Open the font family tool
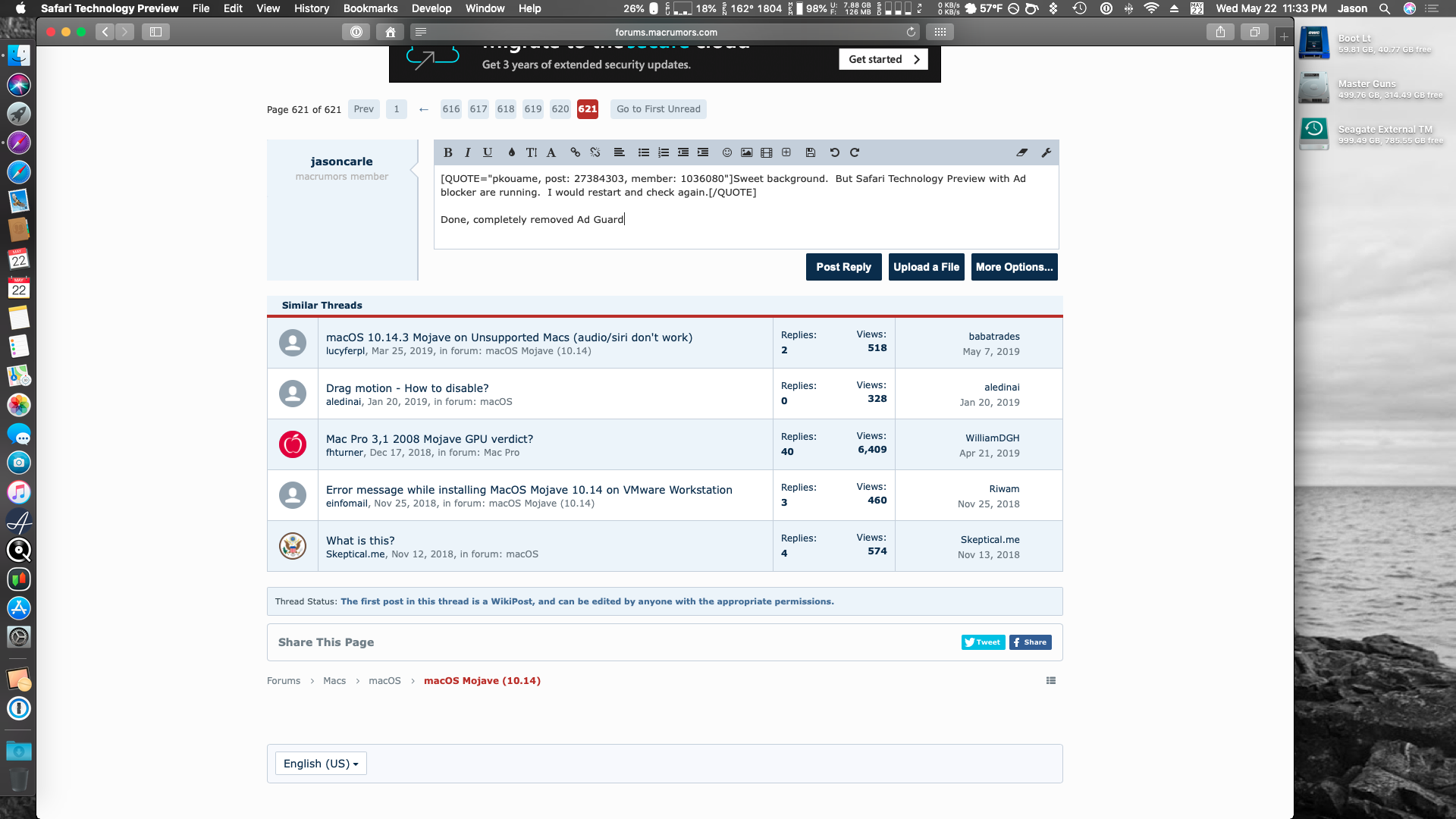Screen dimensions: 1456x819 (x=551, y=152)
